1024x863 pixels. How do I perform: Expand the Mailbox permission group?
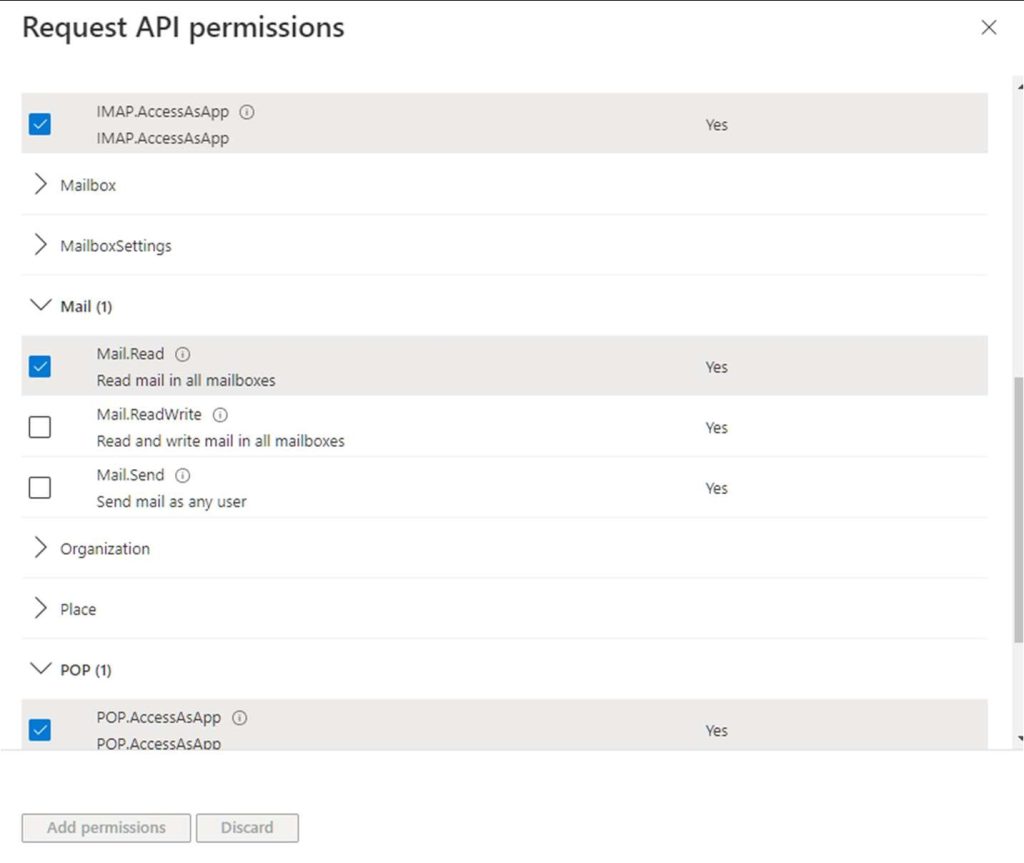[41, 185]
